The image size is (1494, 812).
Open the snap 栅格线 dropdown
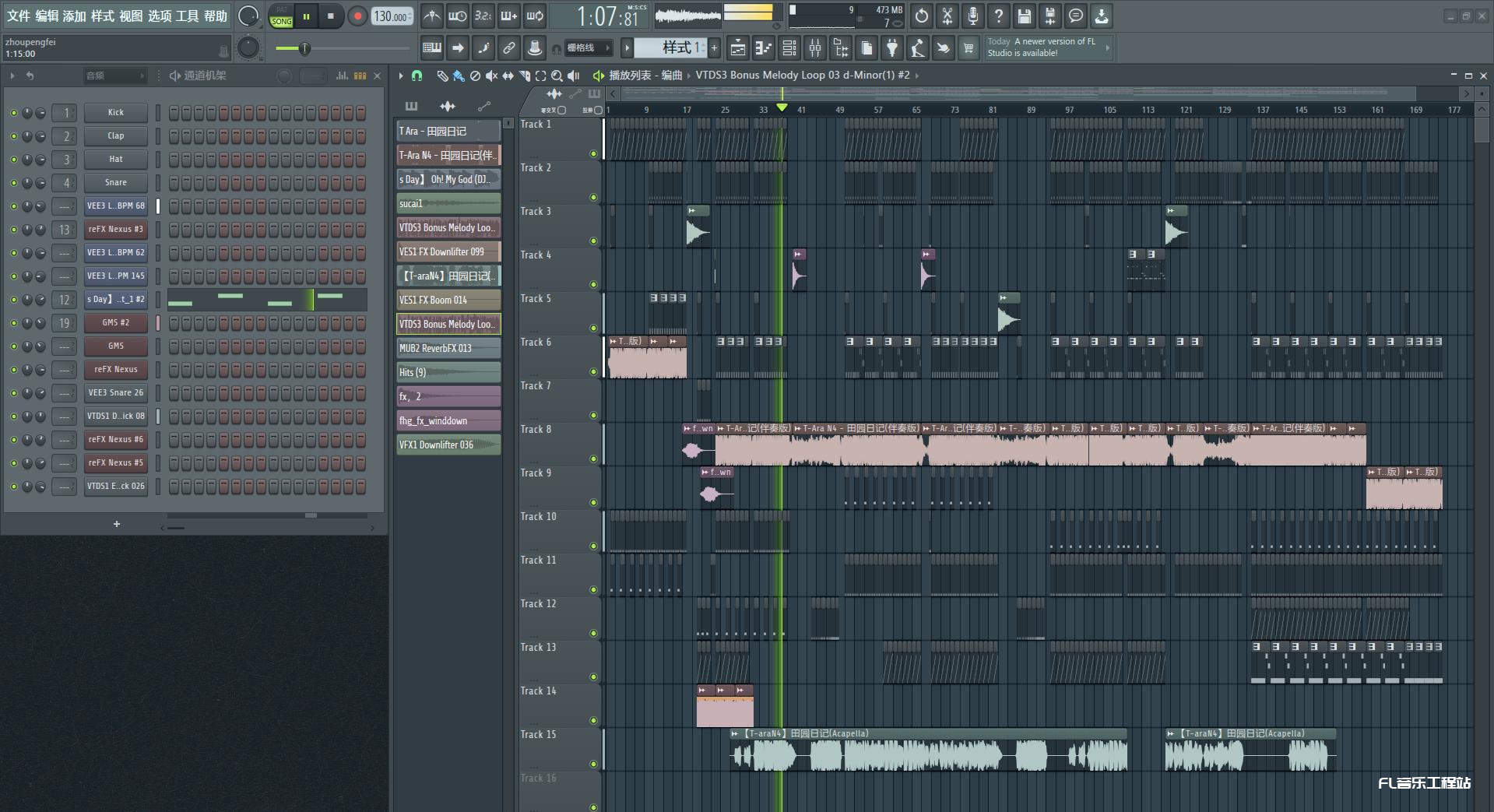point(589,48)
